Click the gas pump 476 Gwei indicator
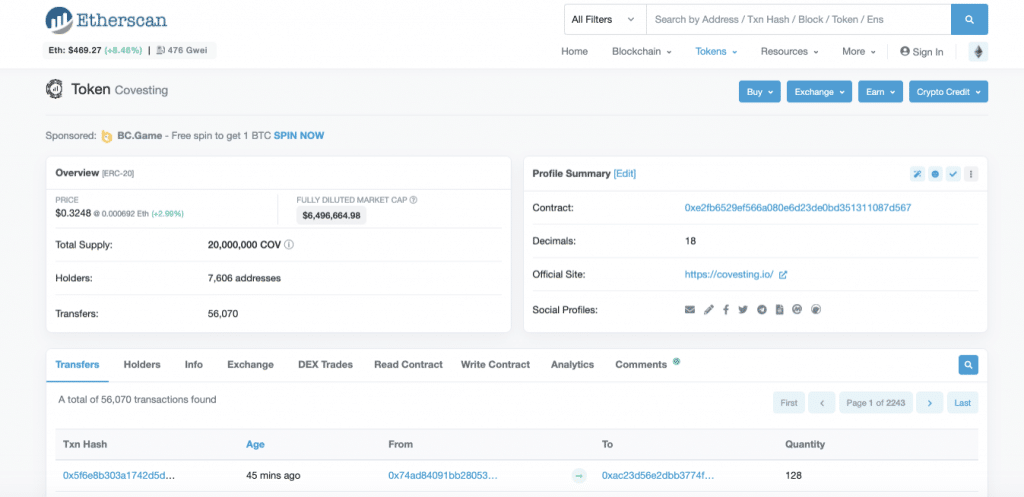 click(x=184, y=50)
